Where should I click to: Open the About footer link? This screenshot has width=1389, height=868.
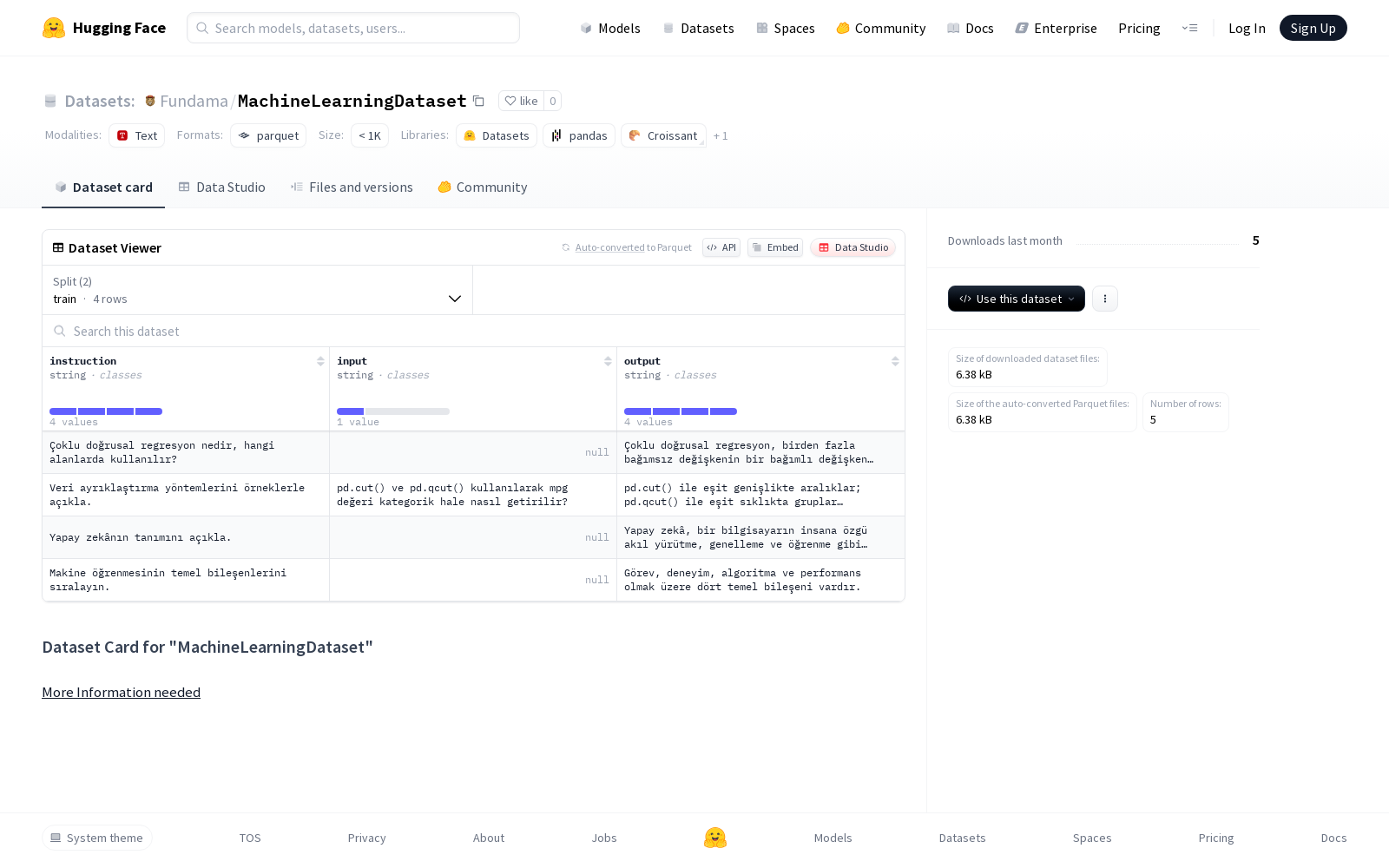(489, 838)
